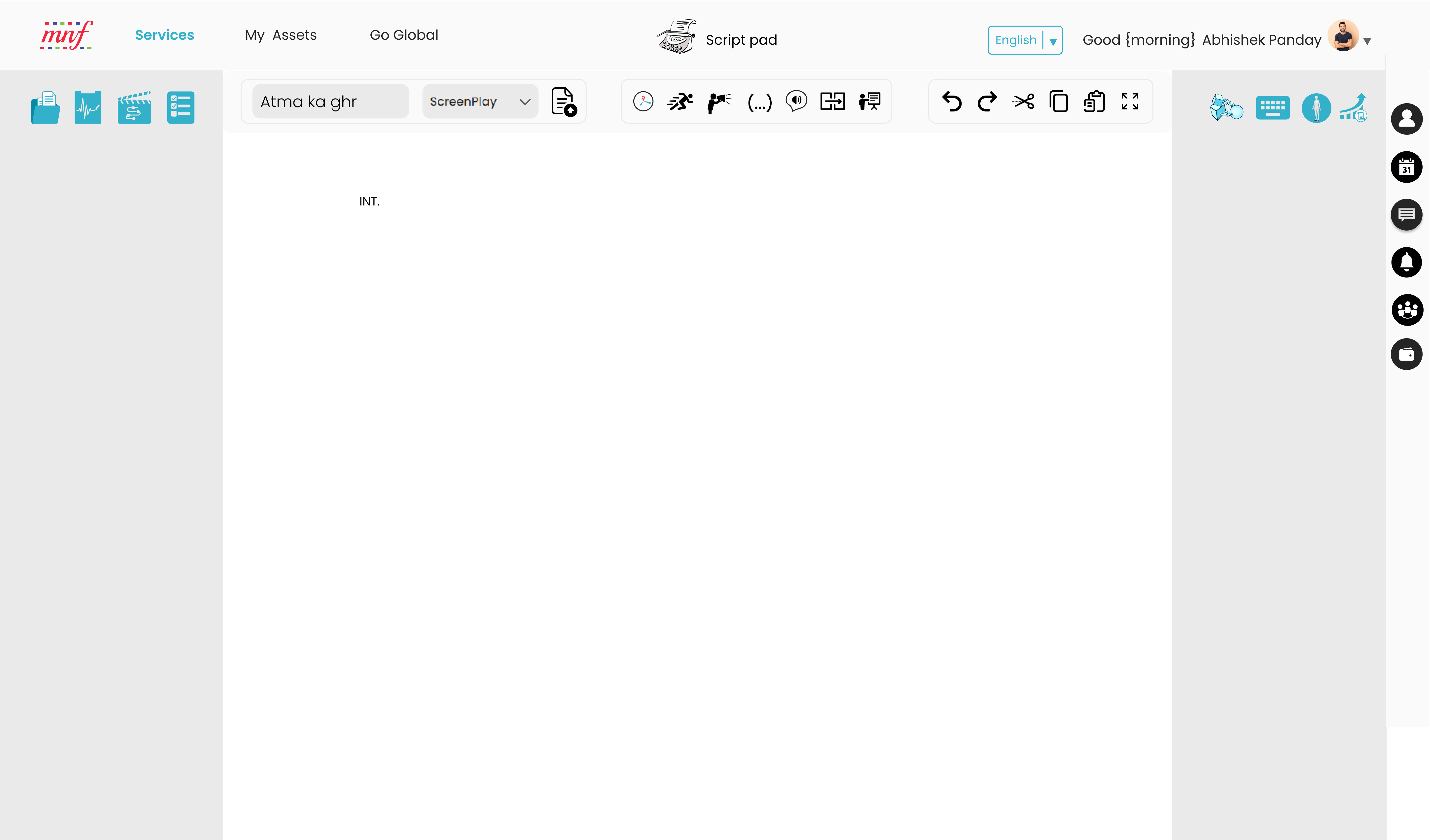Open the clapperboard scenes panel
This screenshot has width=1430, height=840.
134,107
